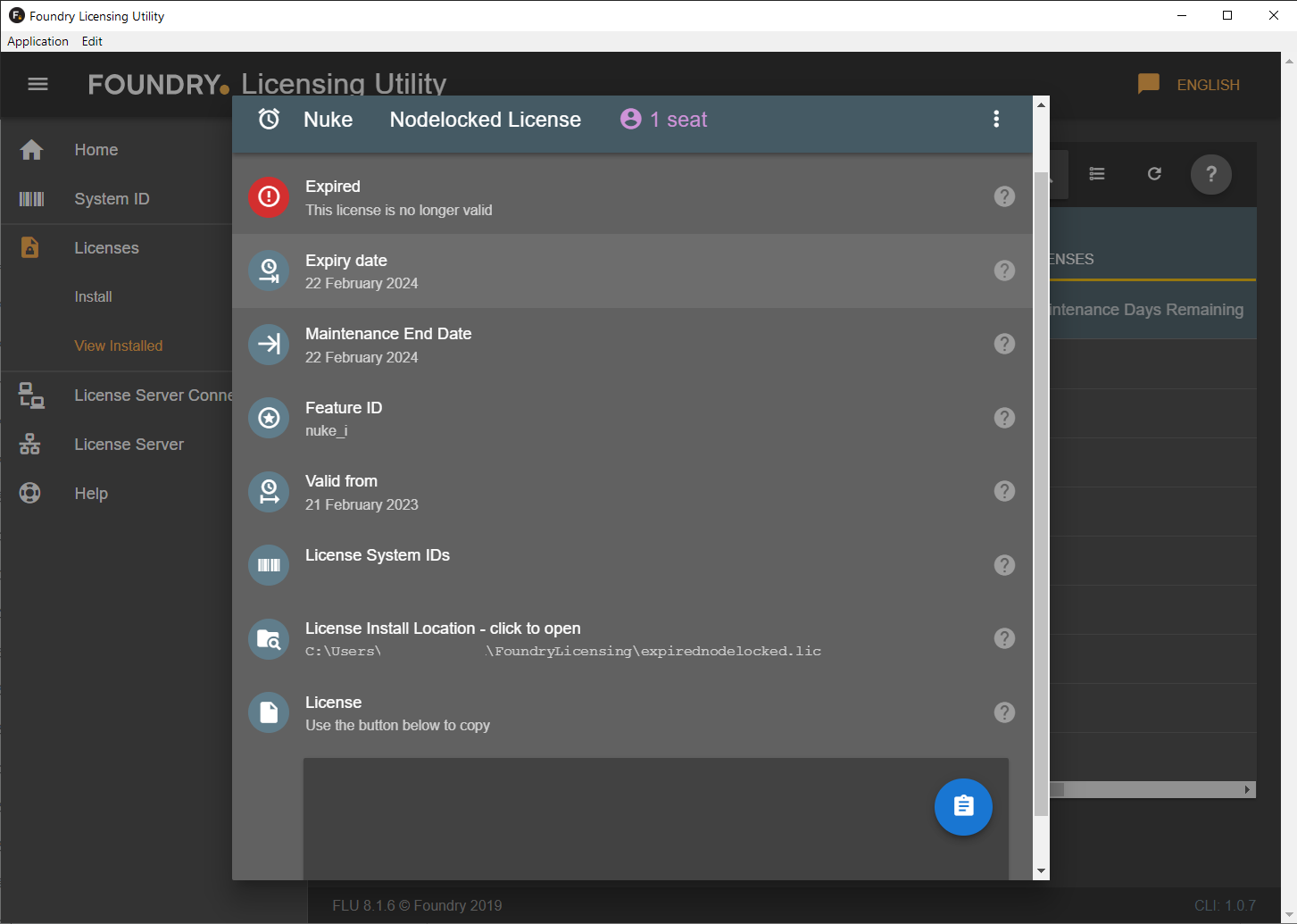This screenshot has width=1297, height=924.
Task: Click the License System IDs barcode icon
Action: coord(269,565)
